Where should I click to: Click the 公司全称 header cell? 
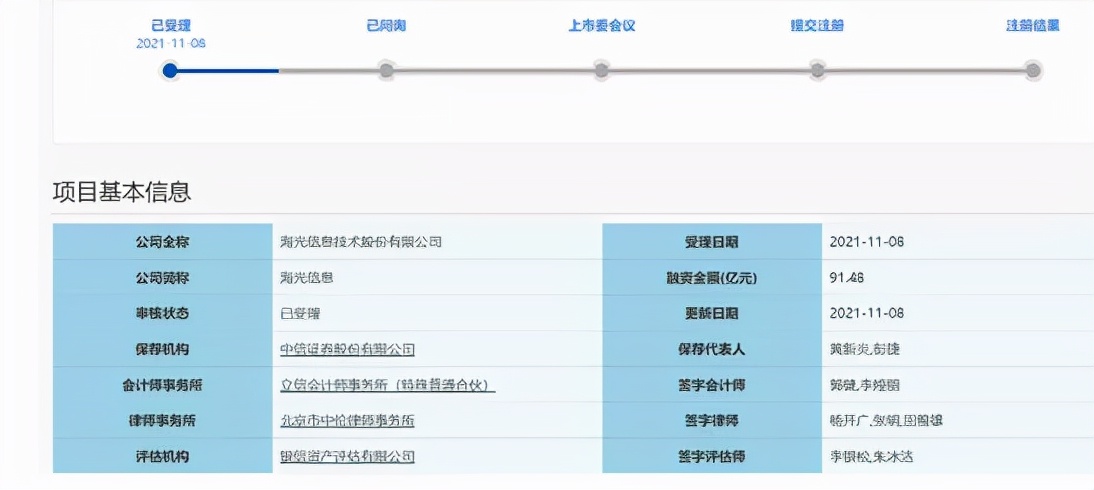tap(163, 242)
